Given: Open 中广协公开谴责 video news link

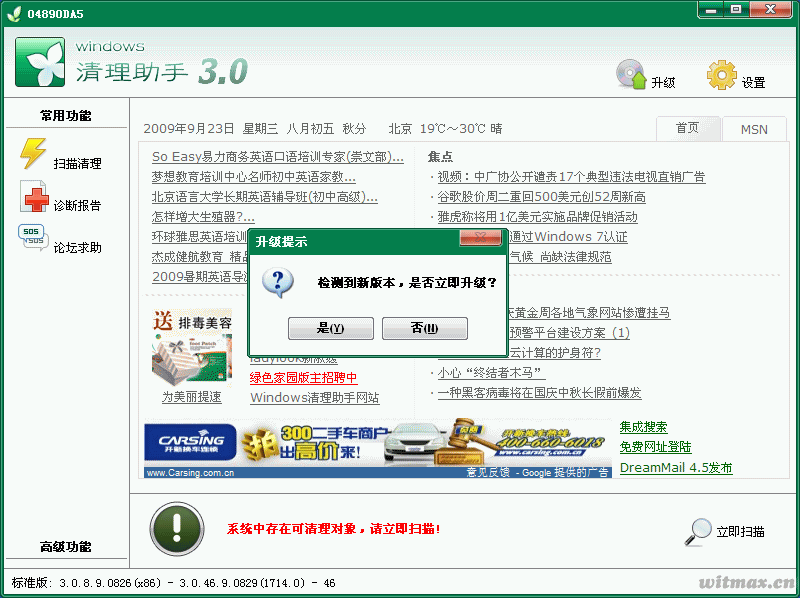Looking at the screenshot, I should coord(571,177).
